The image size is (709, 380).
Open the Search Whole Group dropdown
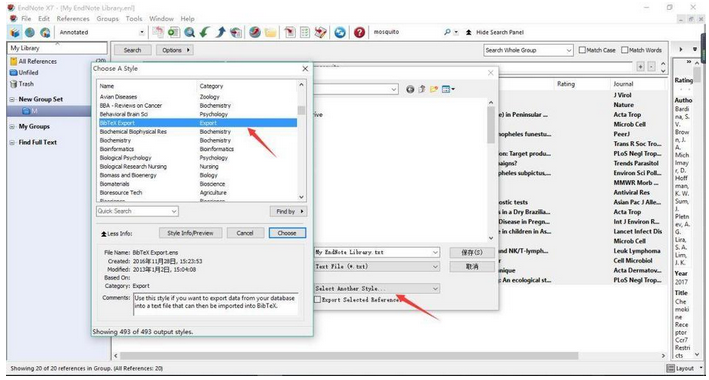[x=569, y=50]
